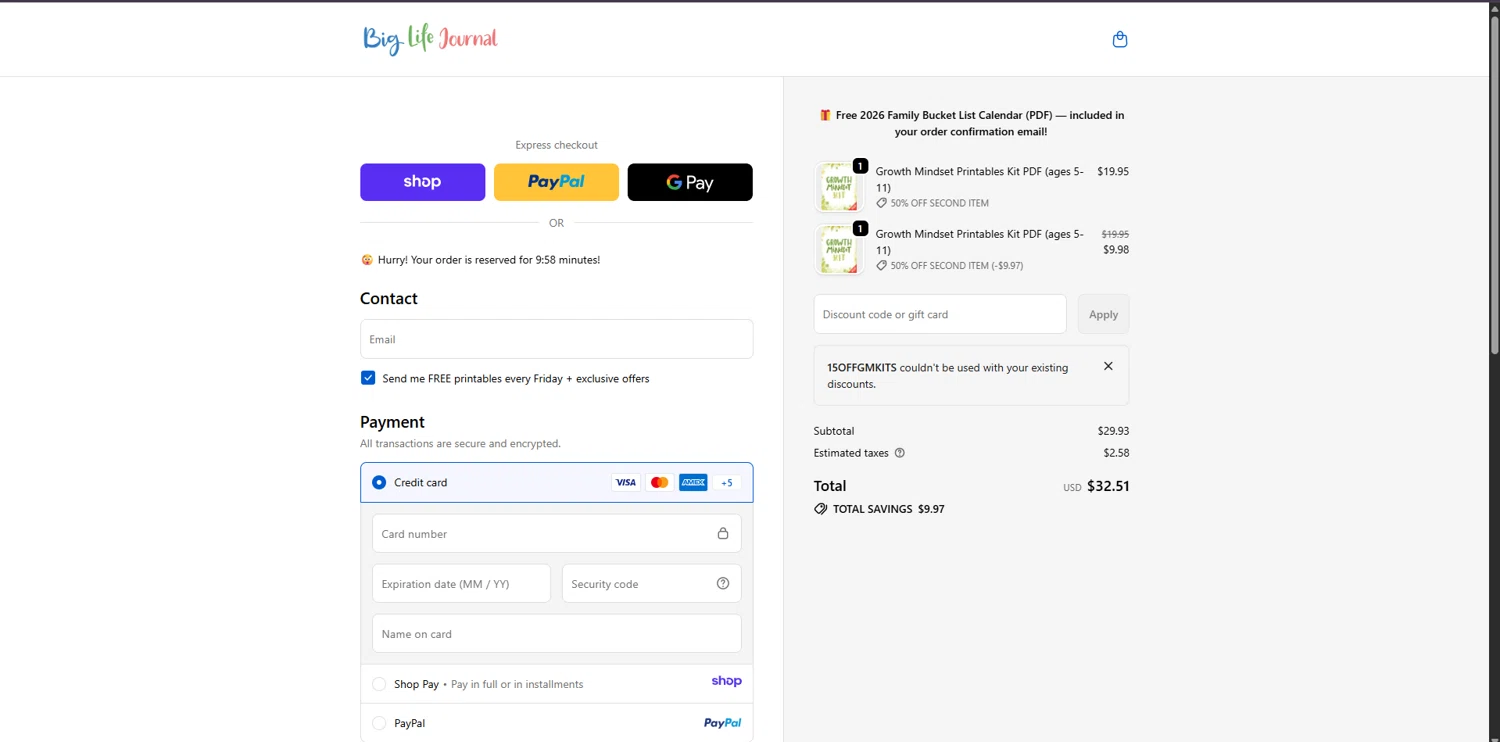The image size is (1500, 742).
Task: Focus the Name on card field
Action: point(556,634)
